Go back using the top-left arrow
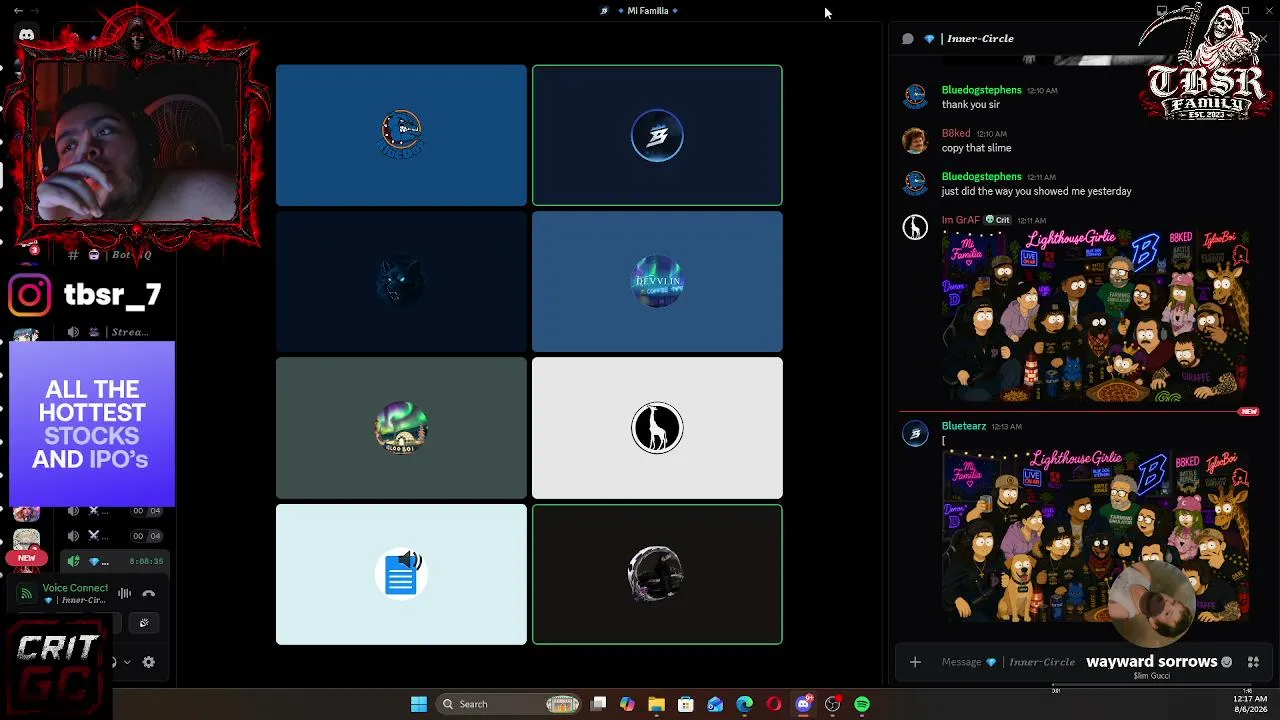This screenshot has height=720, width=1280. [x=18, y=11]
